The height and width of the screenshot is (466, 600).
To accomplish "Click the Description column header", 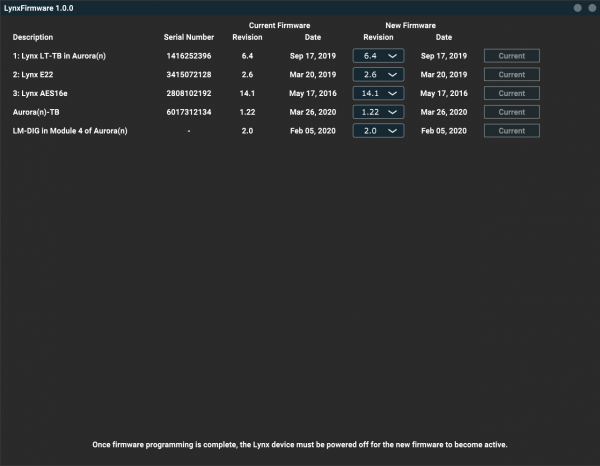I will pyautogui.click(x=33, y=37).
